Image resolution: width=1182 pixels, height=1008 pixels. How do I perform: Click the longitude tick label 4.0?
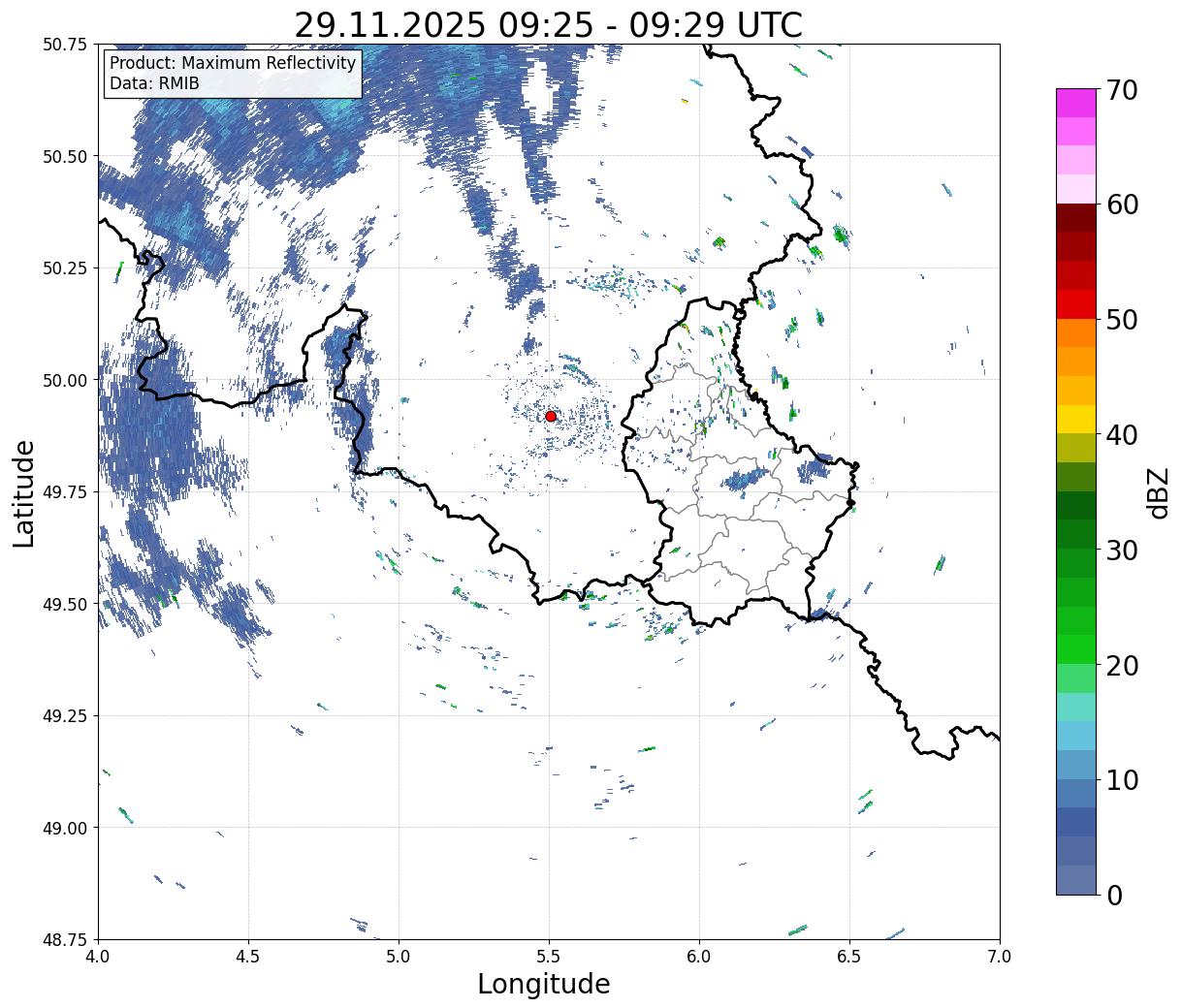point(98,957)
